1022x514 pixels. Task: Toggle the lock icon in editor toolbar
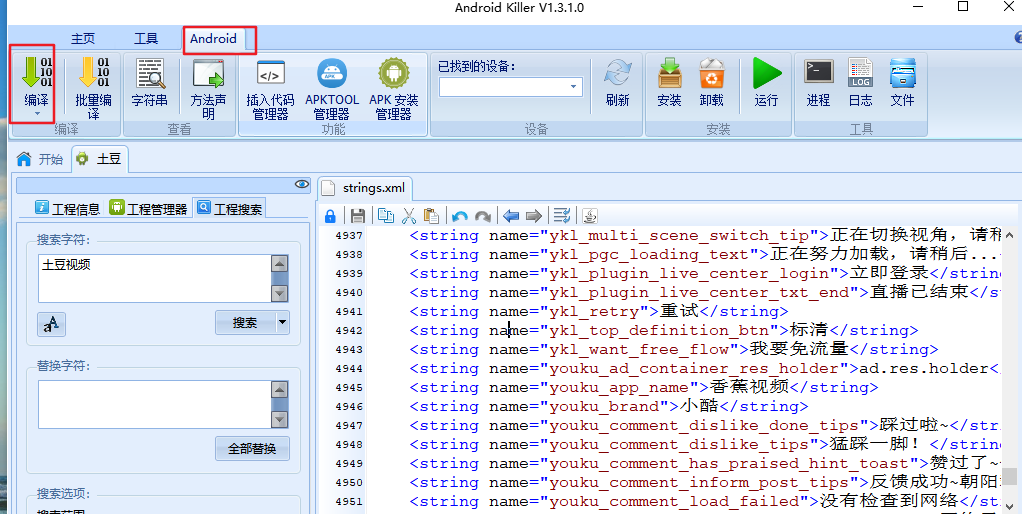pos(331,216)
